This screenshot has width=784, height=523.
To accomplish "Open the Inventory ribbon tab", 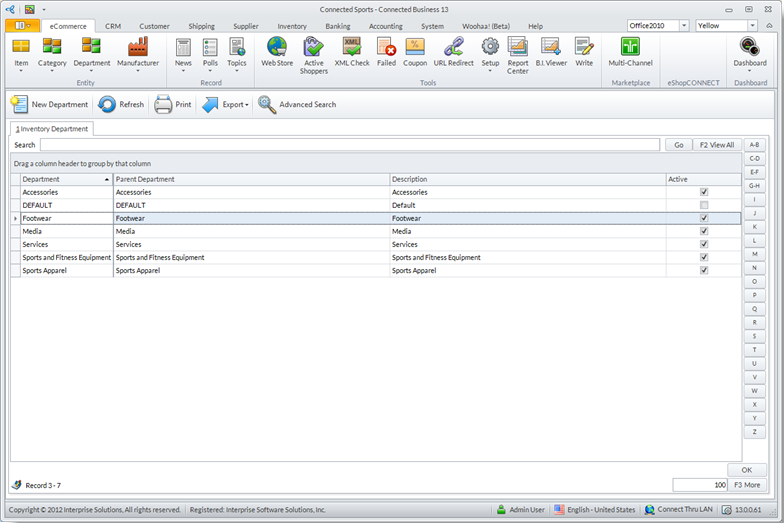I will (292, 26).
